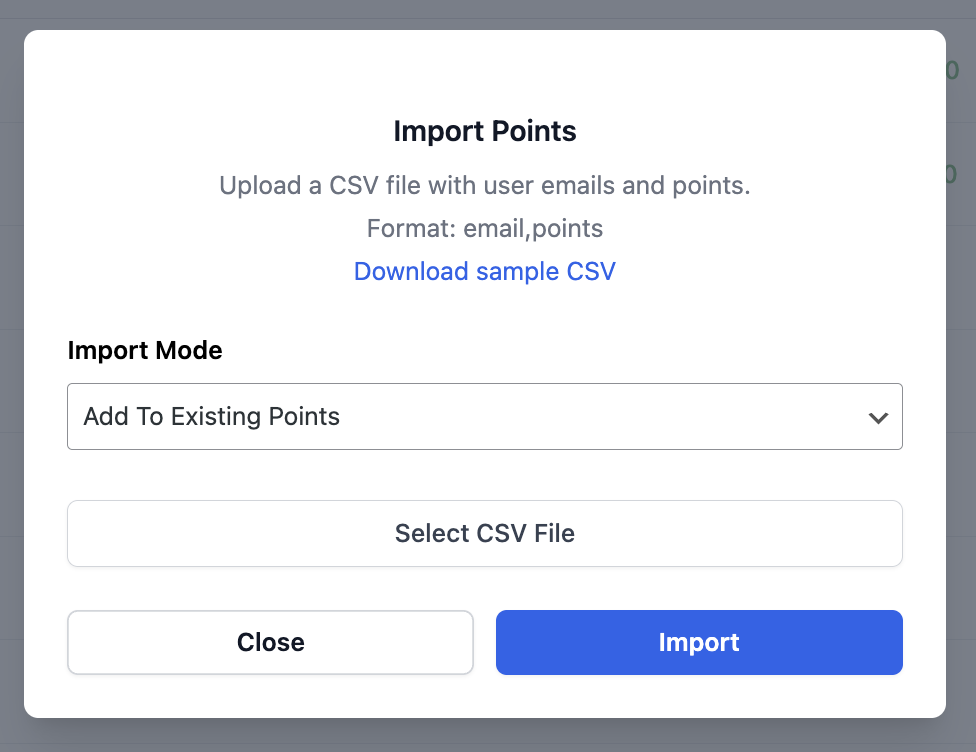Click the CSV upload description text
This screenshot has width=976, height=752.
[x=484, y=185]
